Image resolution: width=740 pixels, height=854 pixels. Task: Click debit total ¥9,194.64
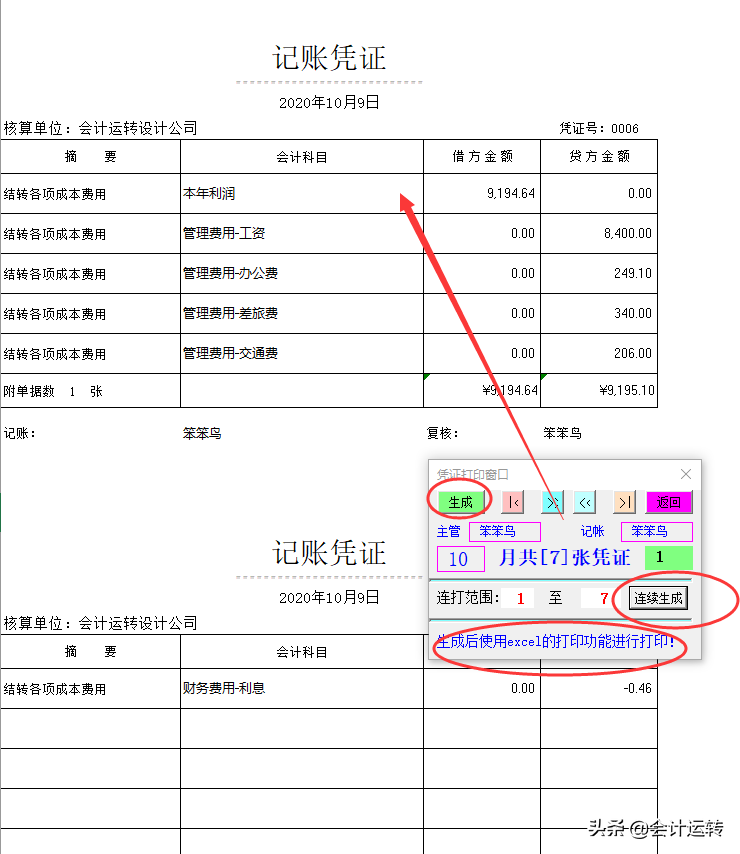pos(482,391)
